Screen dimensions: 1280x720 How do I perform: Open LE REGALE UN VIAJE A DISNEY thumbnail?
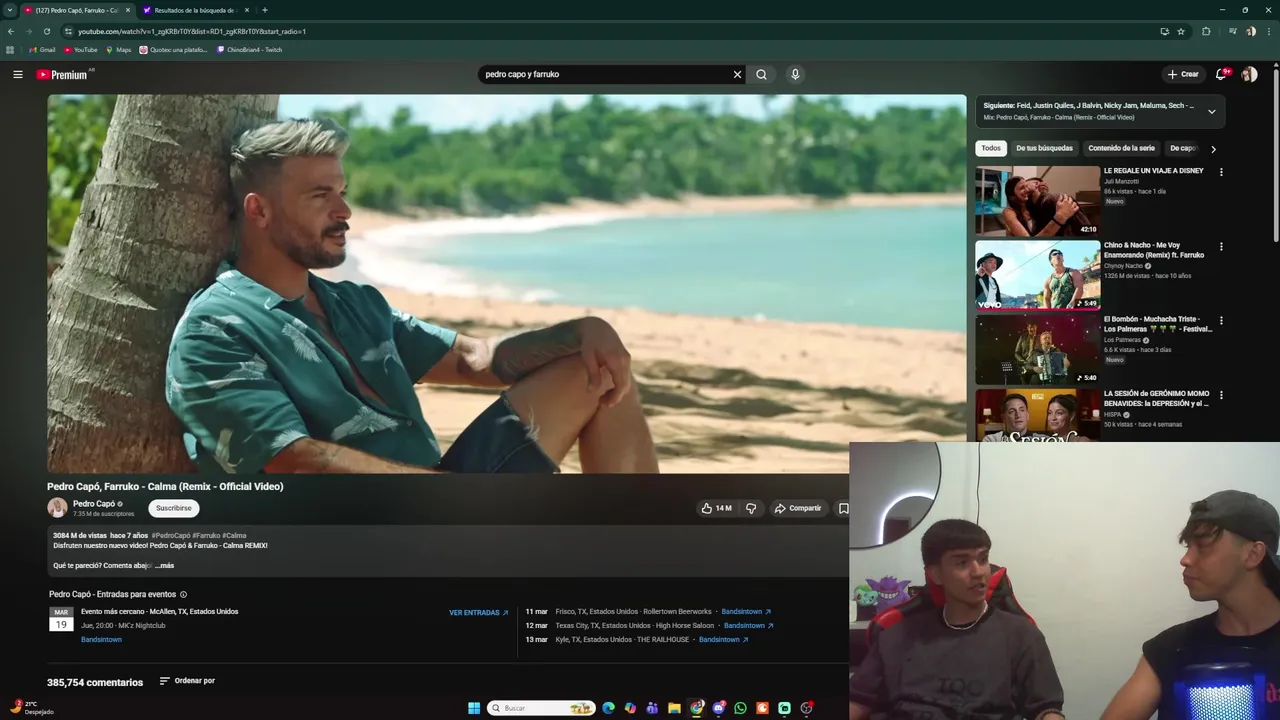click(1037, 201)
